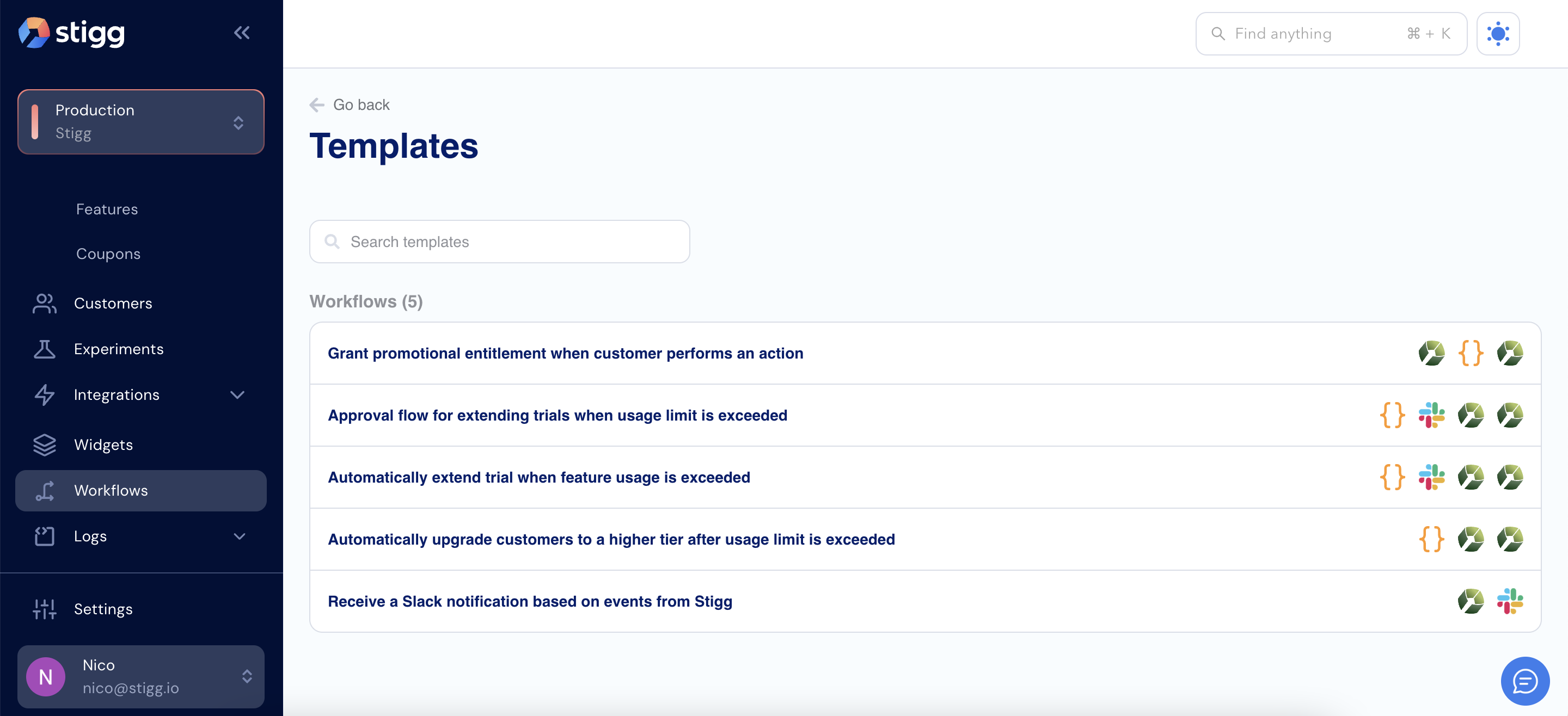Click the Experiments flask icon
This screenshot has width=1568, height=716.
coord(45,349)
